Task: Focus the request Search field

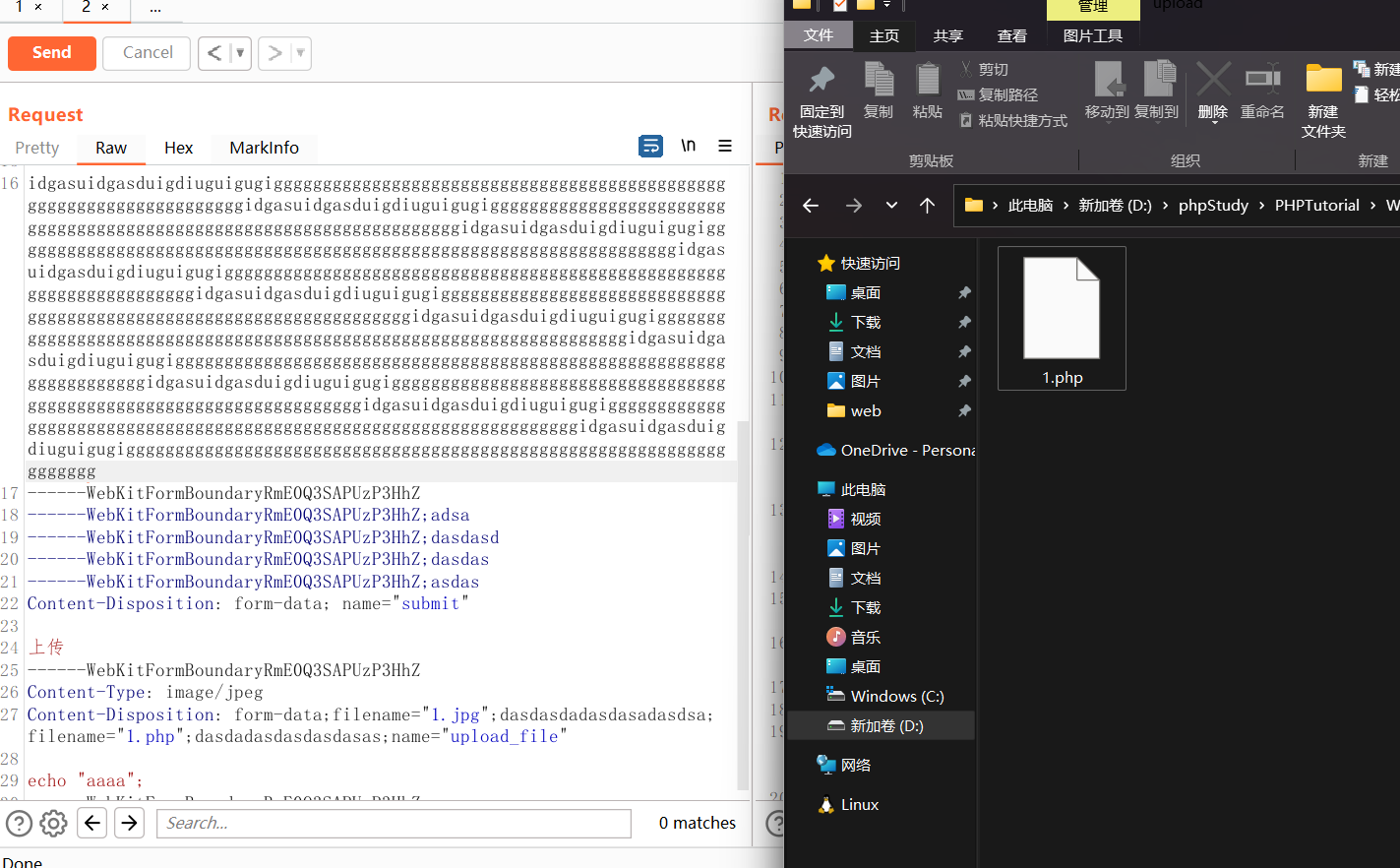Action: [394, 824]
